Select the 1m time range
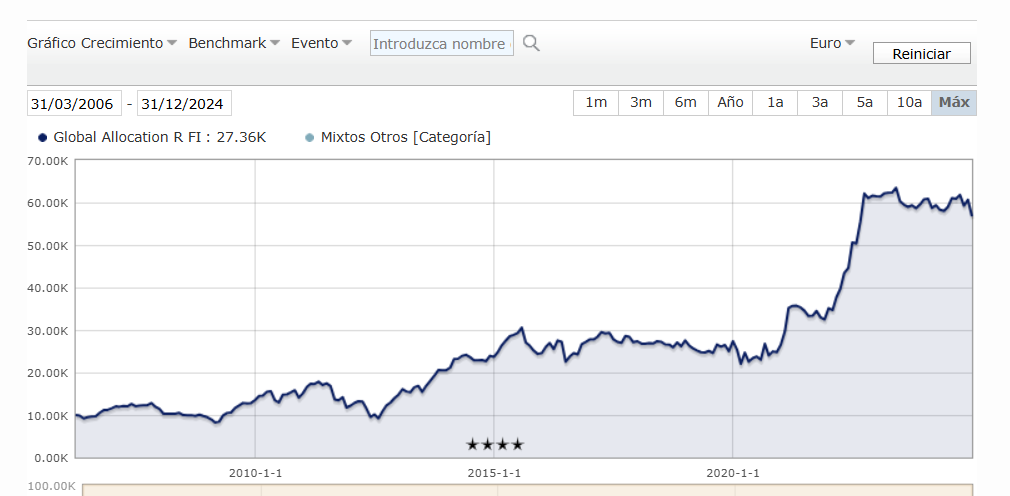Image resolution: width=1010 pixels, height=496 pixels. (596, 102)
